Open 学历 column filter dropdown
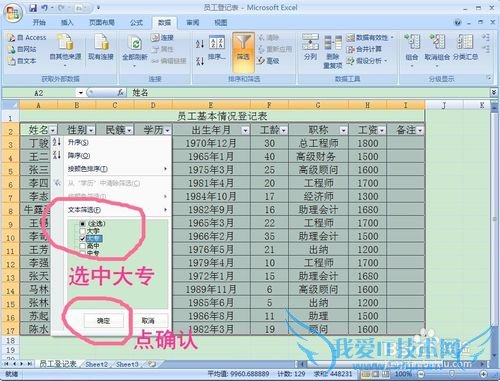Screen dimensions: 500x381 tap(167, 130)
